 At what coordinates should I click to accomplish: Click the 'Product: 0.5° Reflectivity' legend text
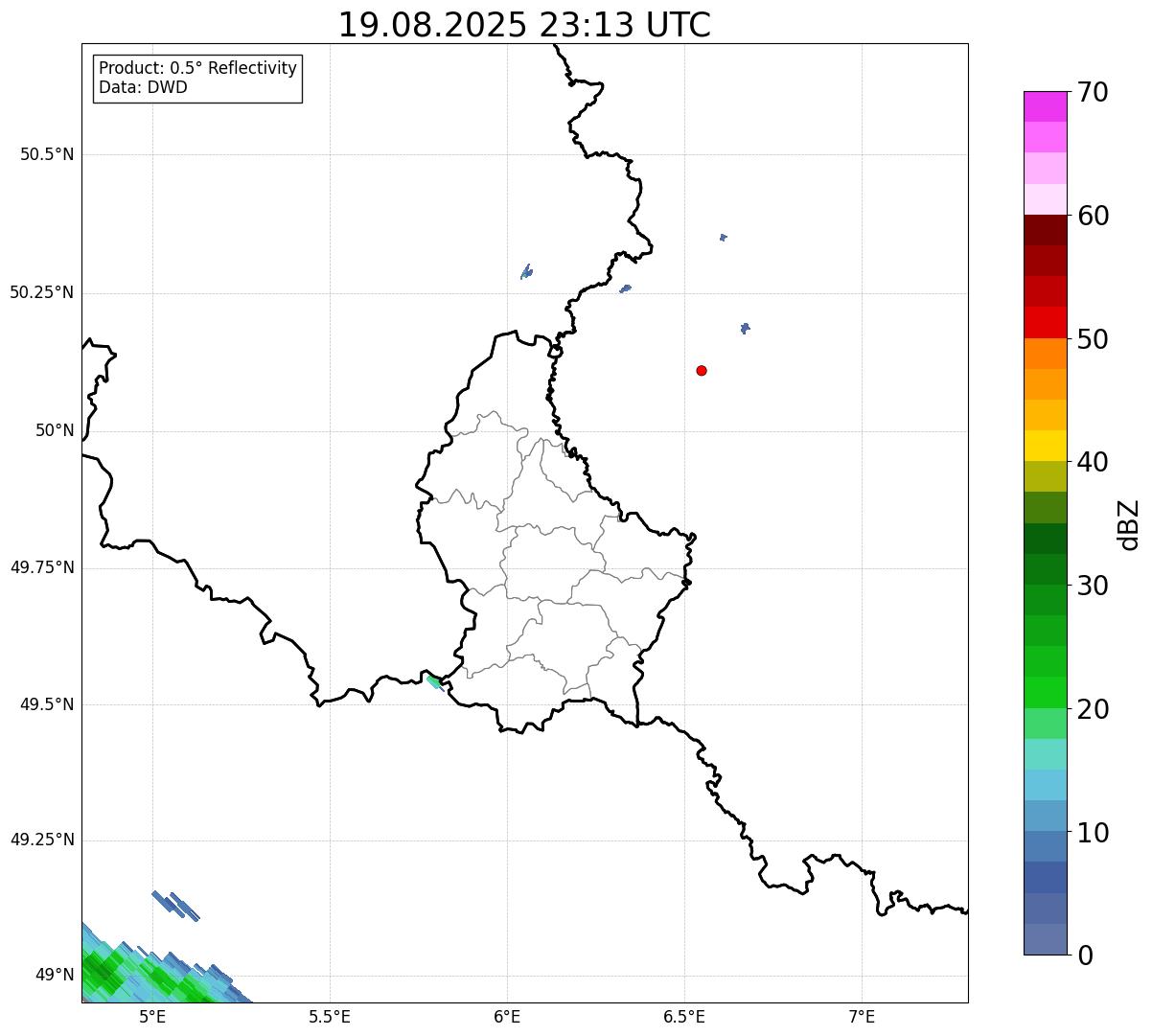pyautogui.click(x=197, y=69)
